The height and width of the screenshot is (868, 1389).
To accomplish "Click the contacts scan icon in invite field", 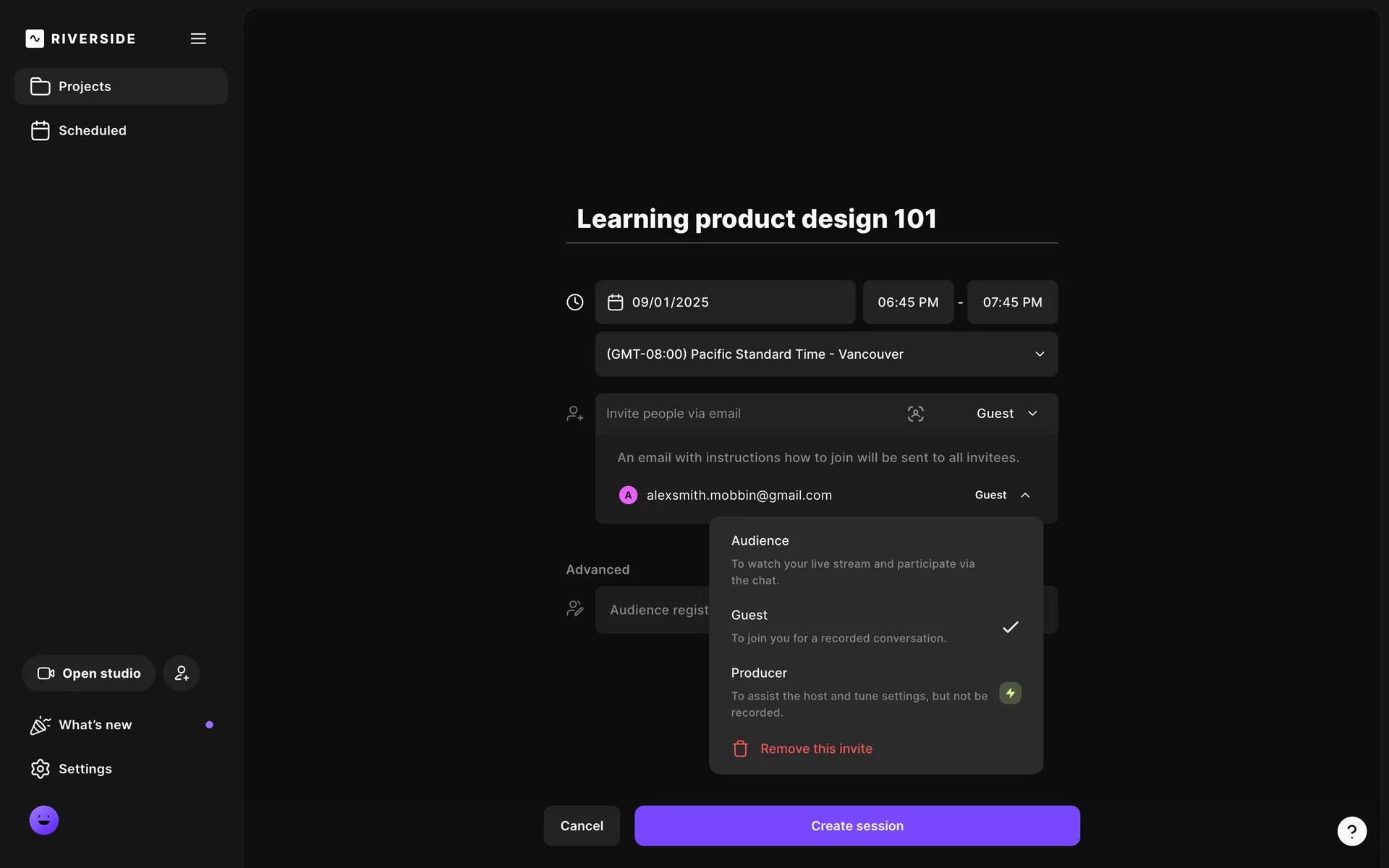I will point(915,414).
